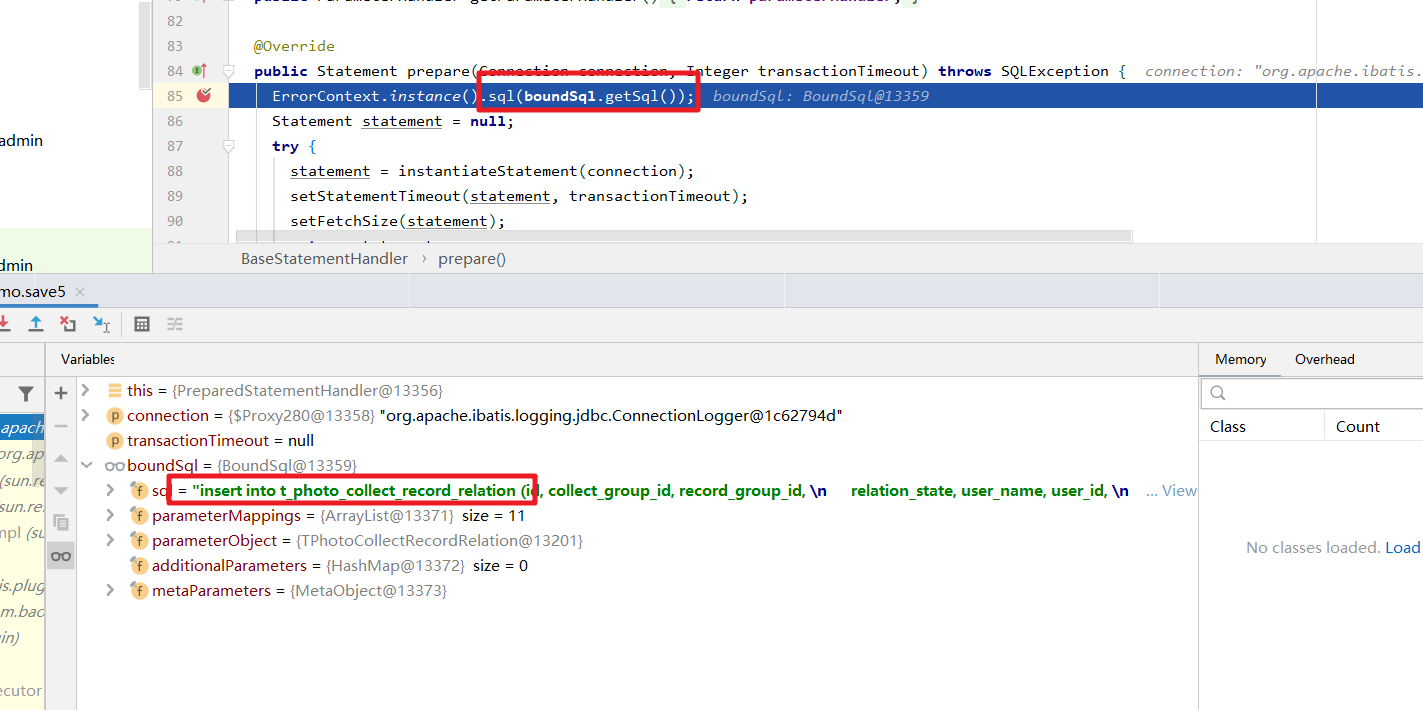Click the View link for sql value

(1179, 491)
